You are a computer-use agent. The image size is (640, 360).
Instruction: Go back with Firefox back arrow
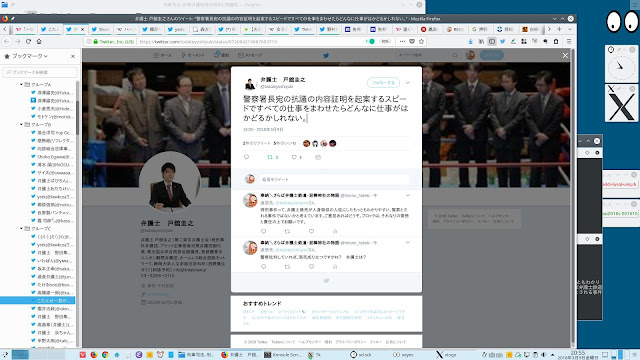tap(7, 41)
